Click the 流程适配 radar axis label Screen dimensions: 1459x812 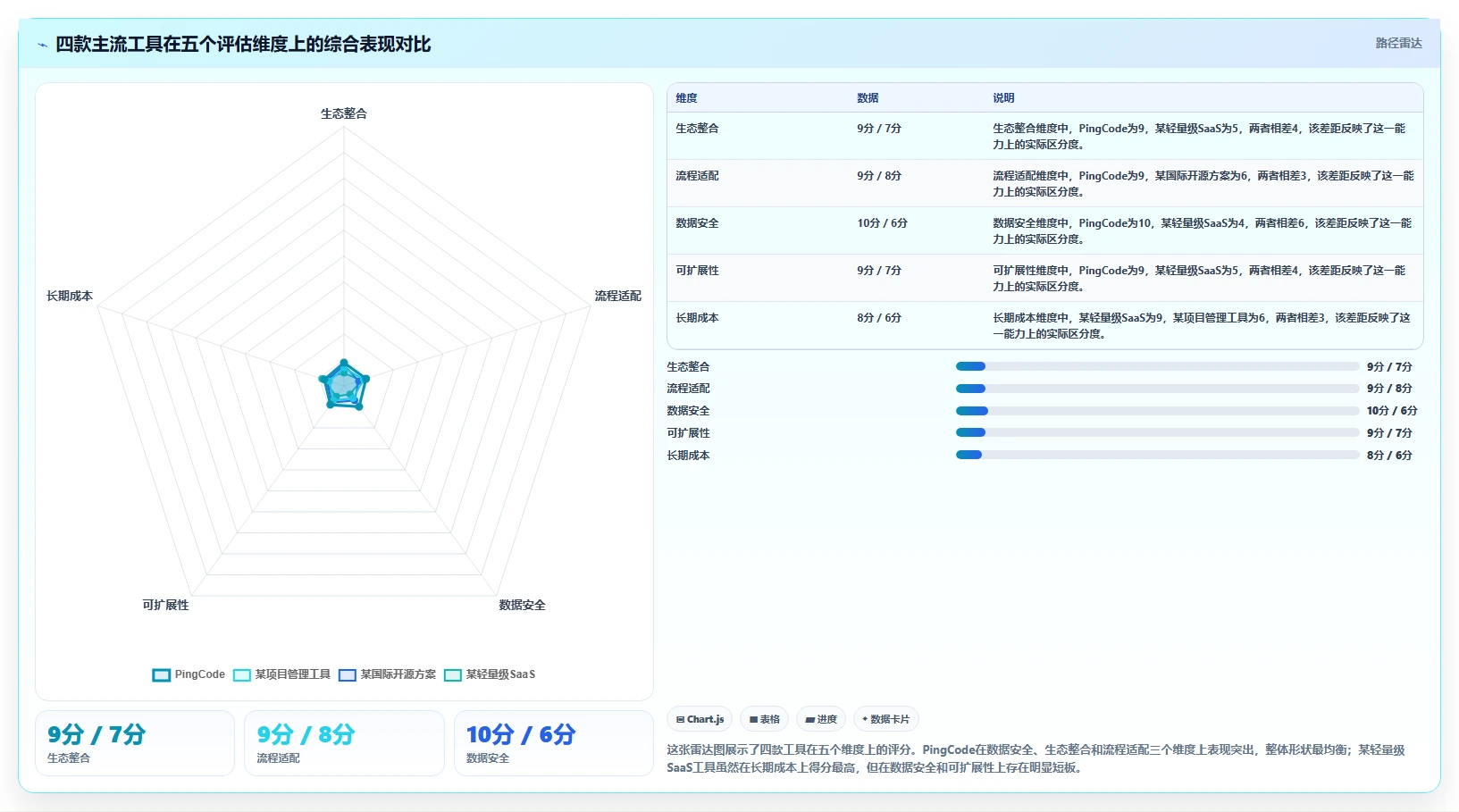tap(618, 296)
